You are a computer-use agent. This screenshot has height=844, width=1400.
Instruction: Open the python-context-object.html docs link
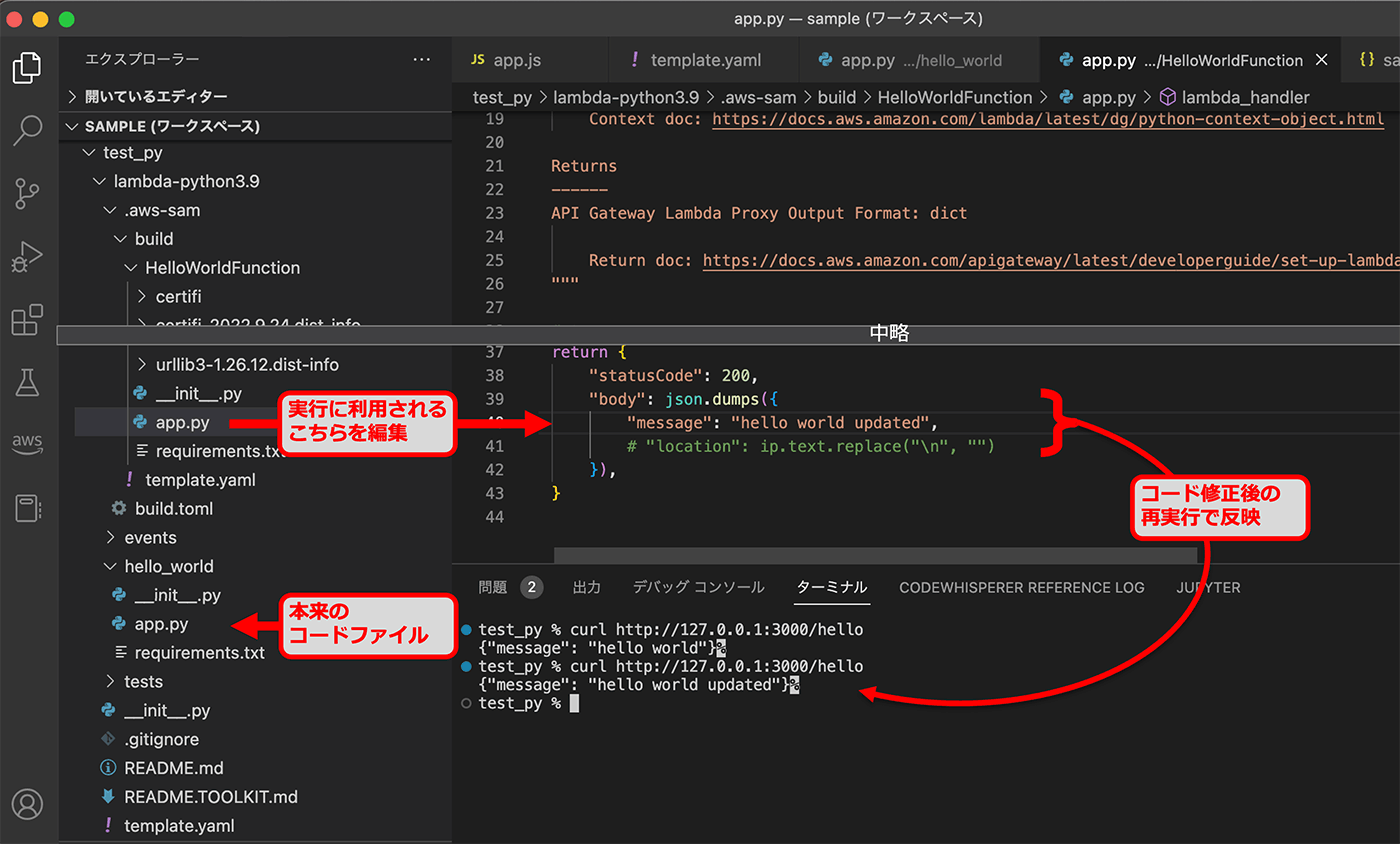coord(1048,119)
